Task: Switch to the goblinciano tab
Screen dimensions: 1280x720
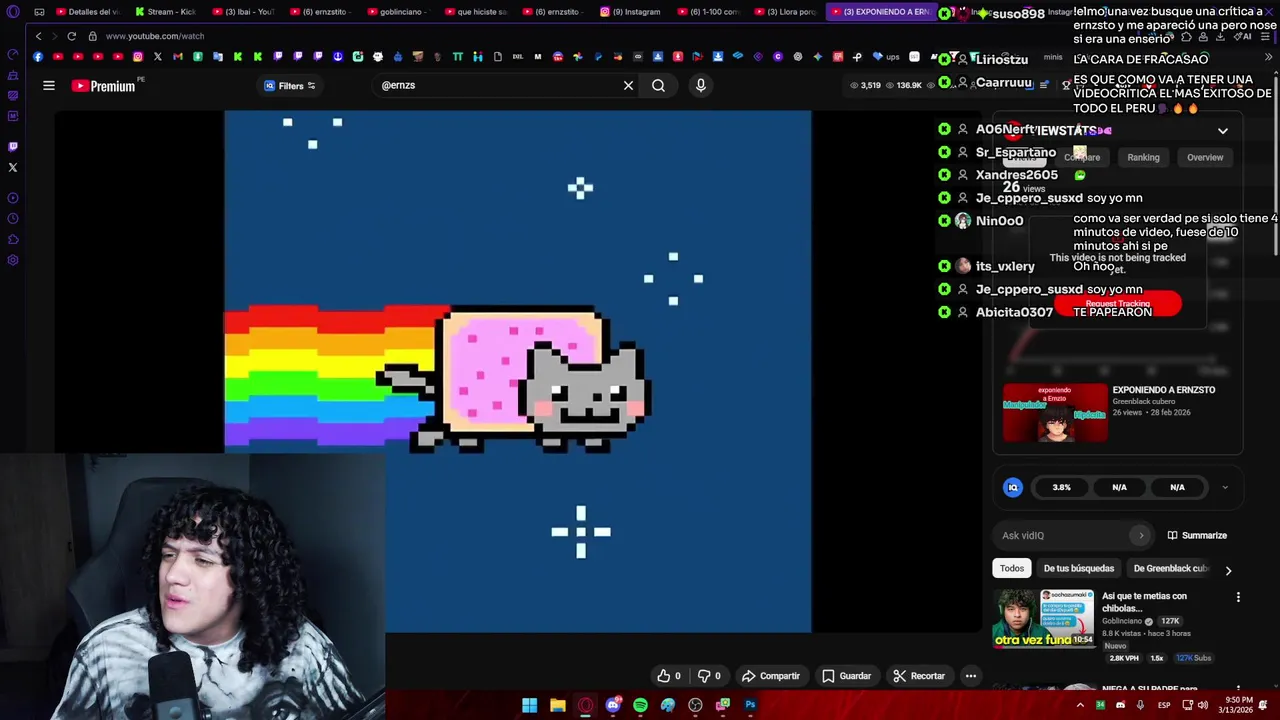Action: 396,12
